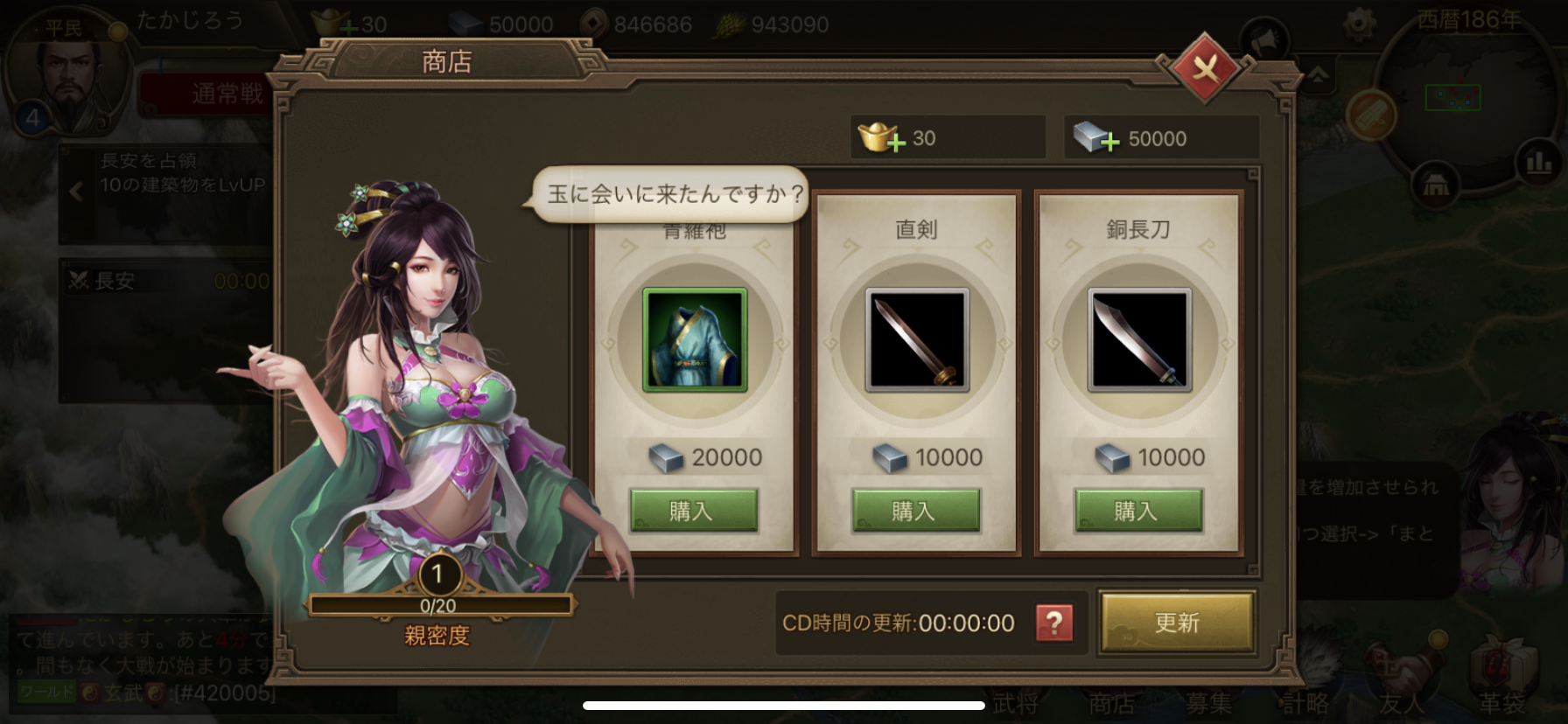Click the 更新 refresh button
This screenshot has width=1568, height=724.
(x=1177, y=623)
